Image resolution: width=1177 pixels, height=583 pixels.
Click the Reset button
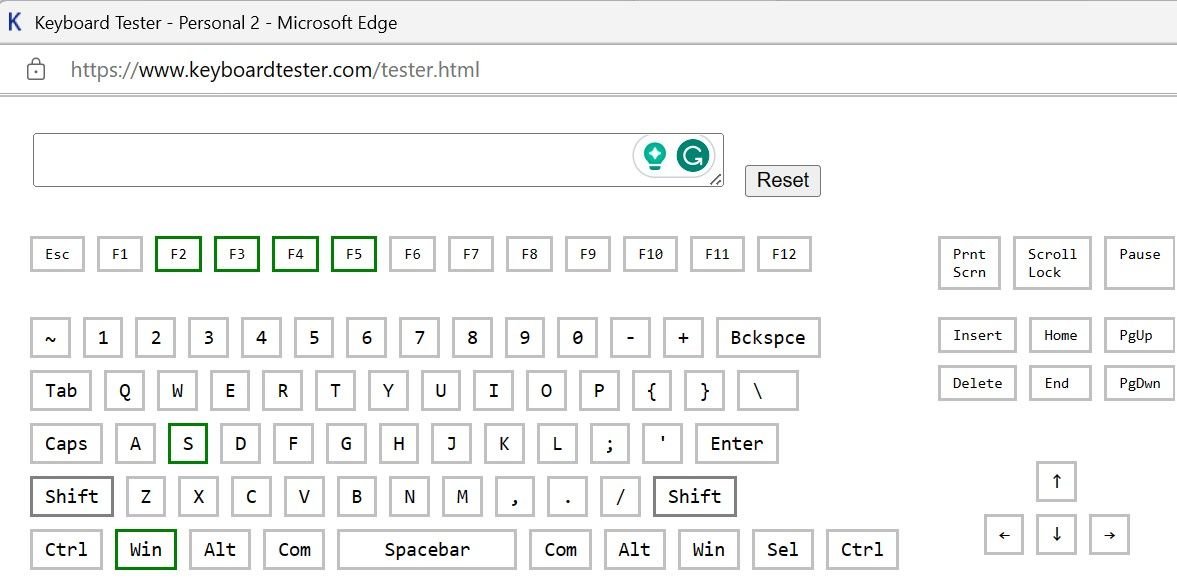point(782,180)
